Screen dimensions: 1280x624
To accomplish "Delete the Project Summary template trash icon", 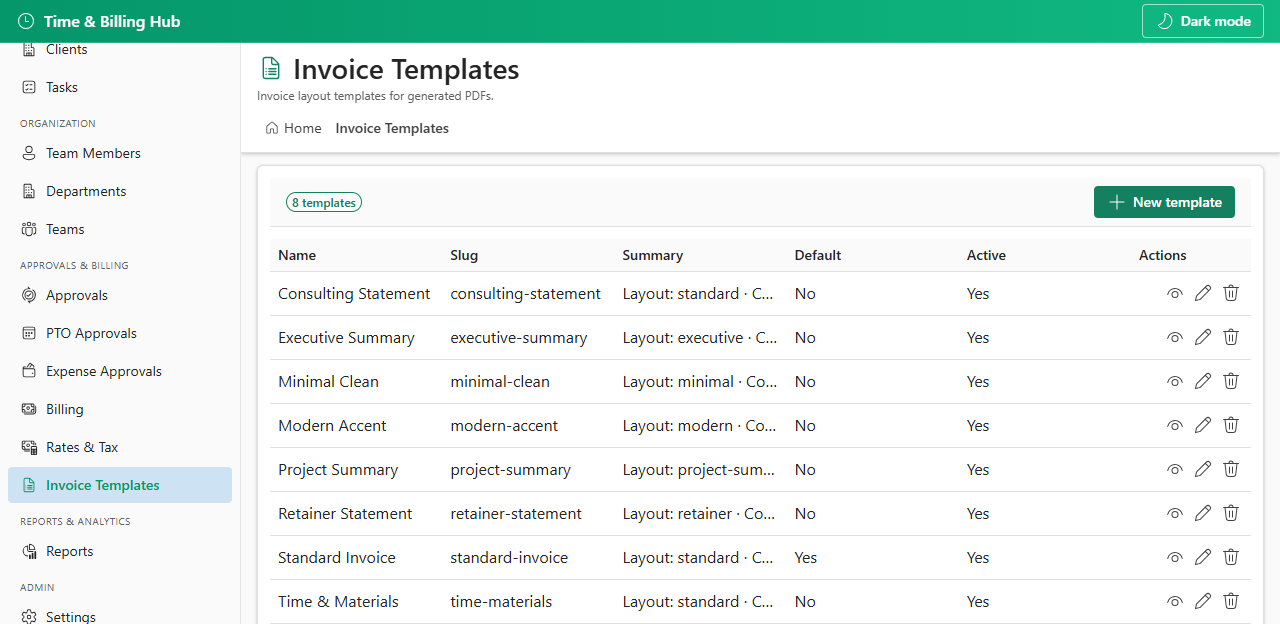I will coord(1231,470).
